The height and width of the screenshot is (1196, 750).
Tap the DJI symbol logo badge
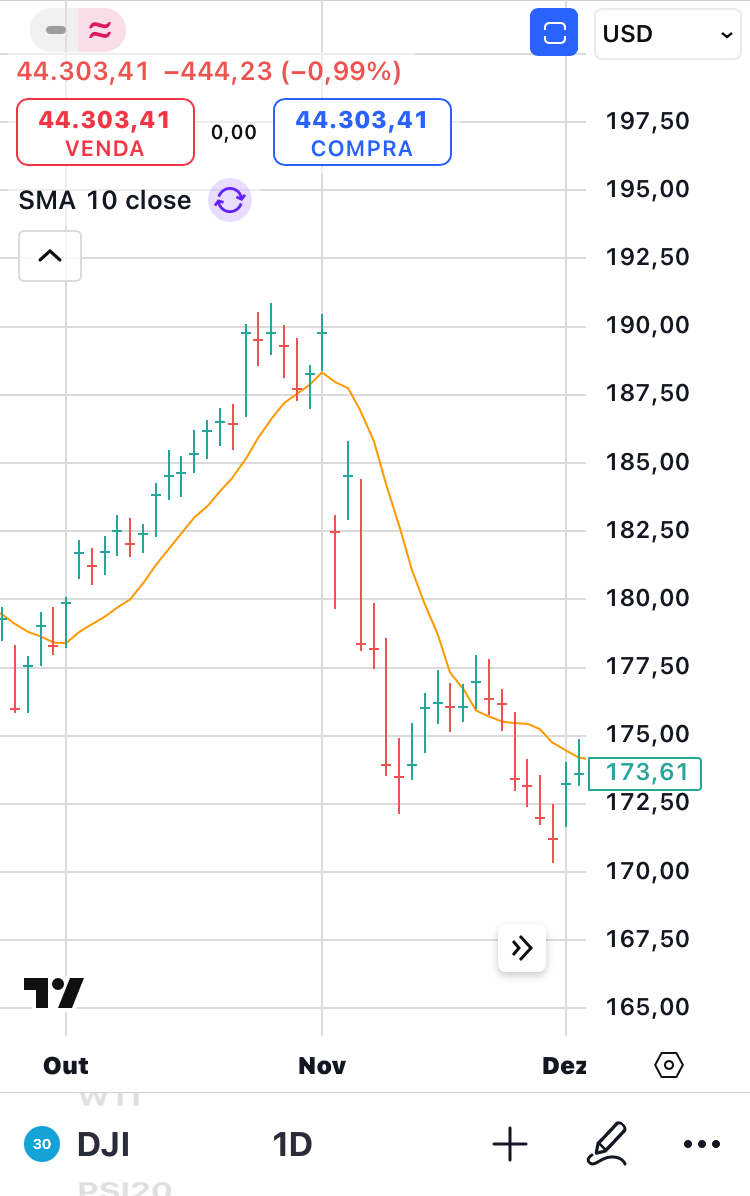(x=42, y=1144)
